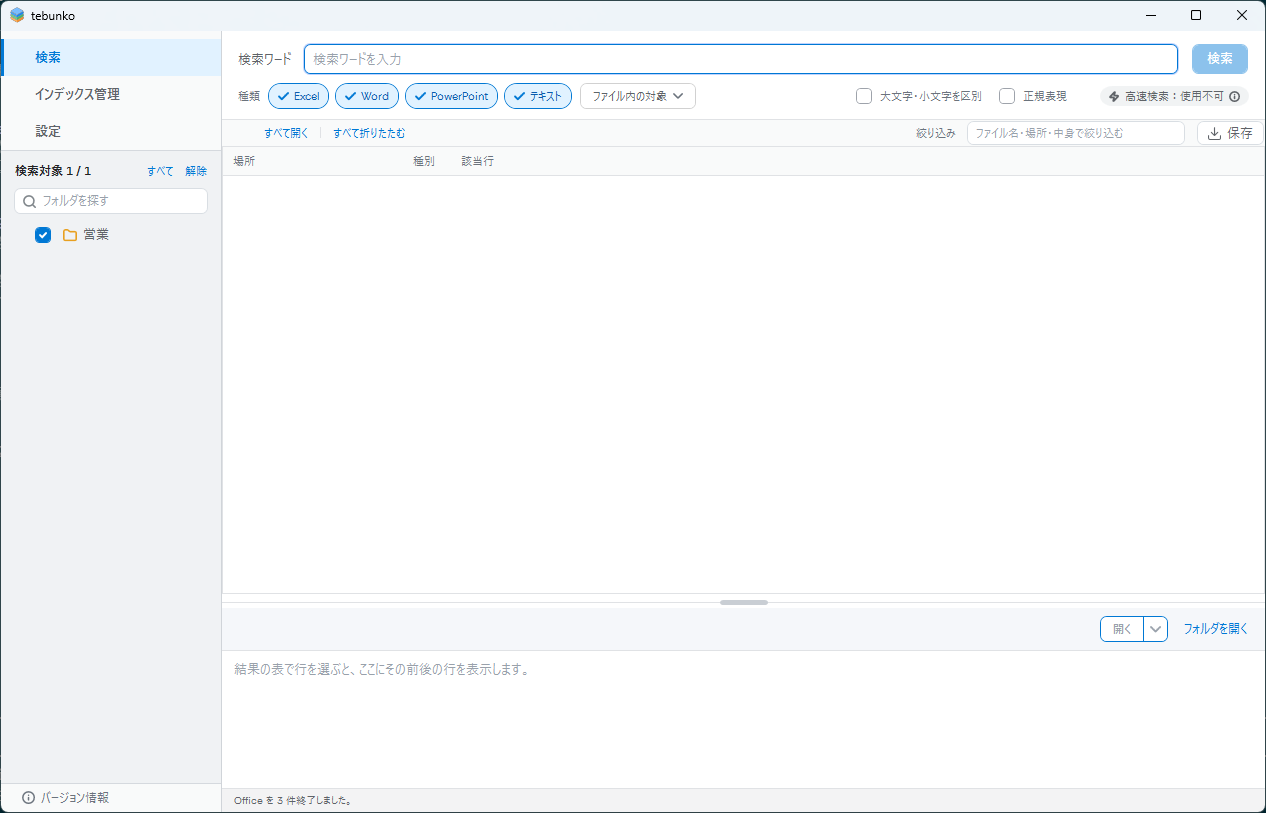Toggle the Word file type filter
1266x813 pixels.
[367, 96]
